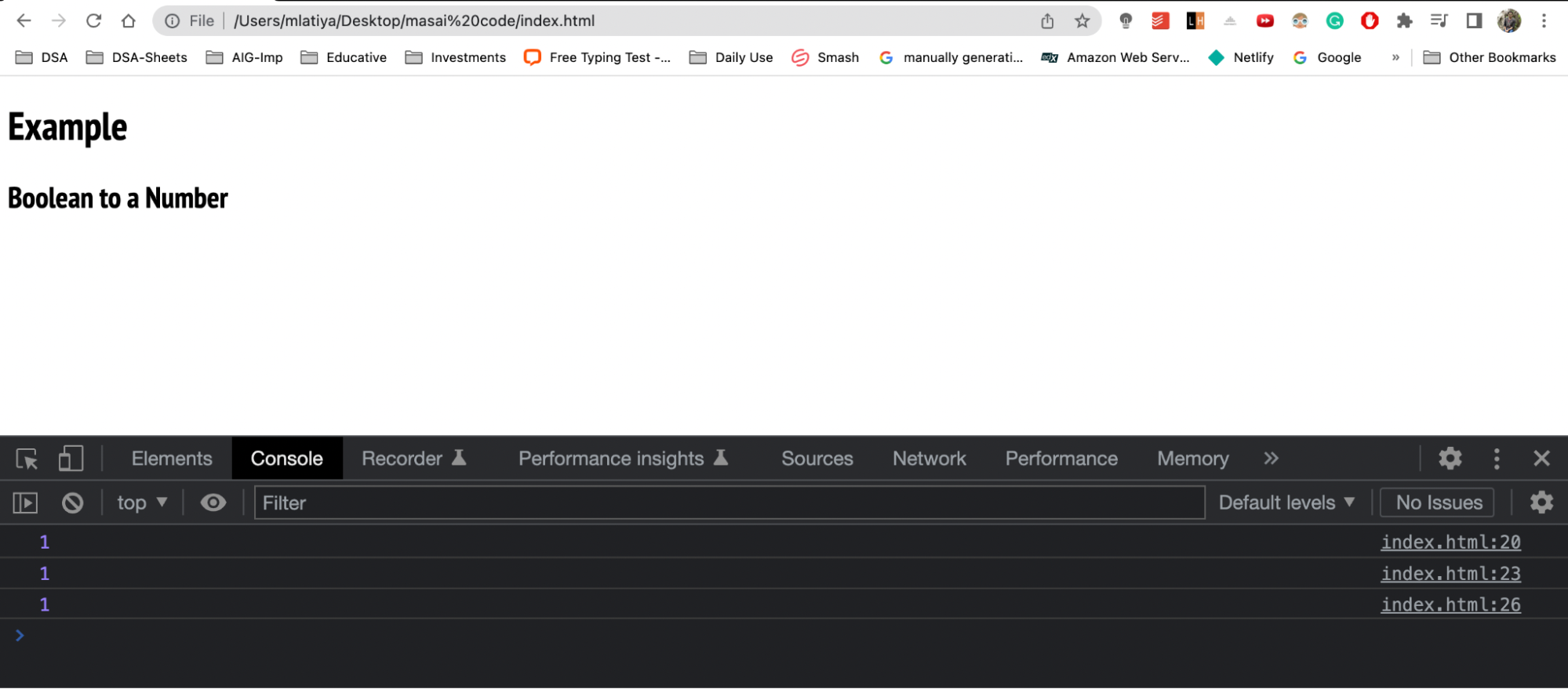
Task: Open DevTools settings gear icon
Action: click(x=1450, y=459)
